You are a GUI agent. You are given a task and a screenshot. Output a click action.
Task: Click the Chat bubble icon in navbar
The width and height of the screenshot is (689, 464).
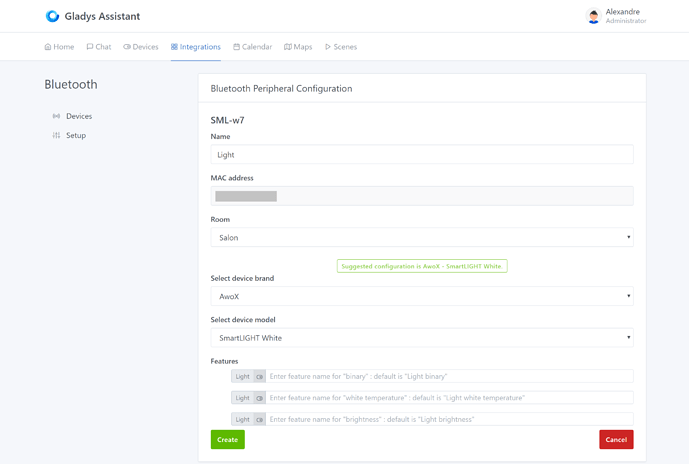coord(90,47)
